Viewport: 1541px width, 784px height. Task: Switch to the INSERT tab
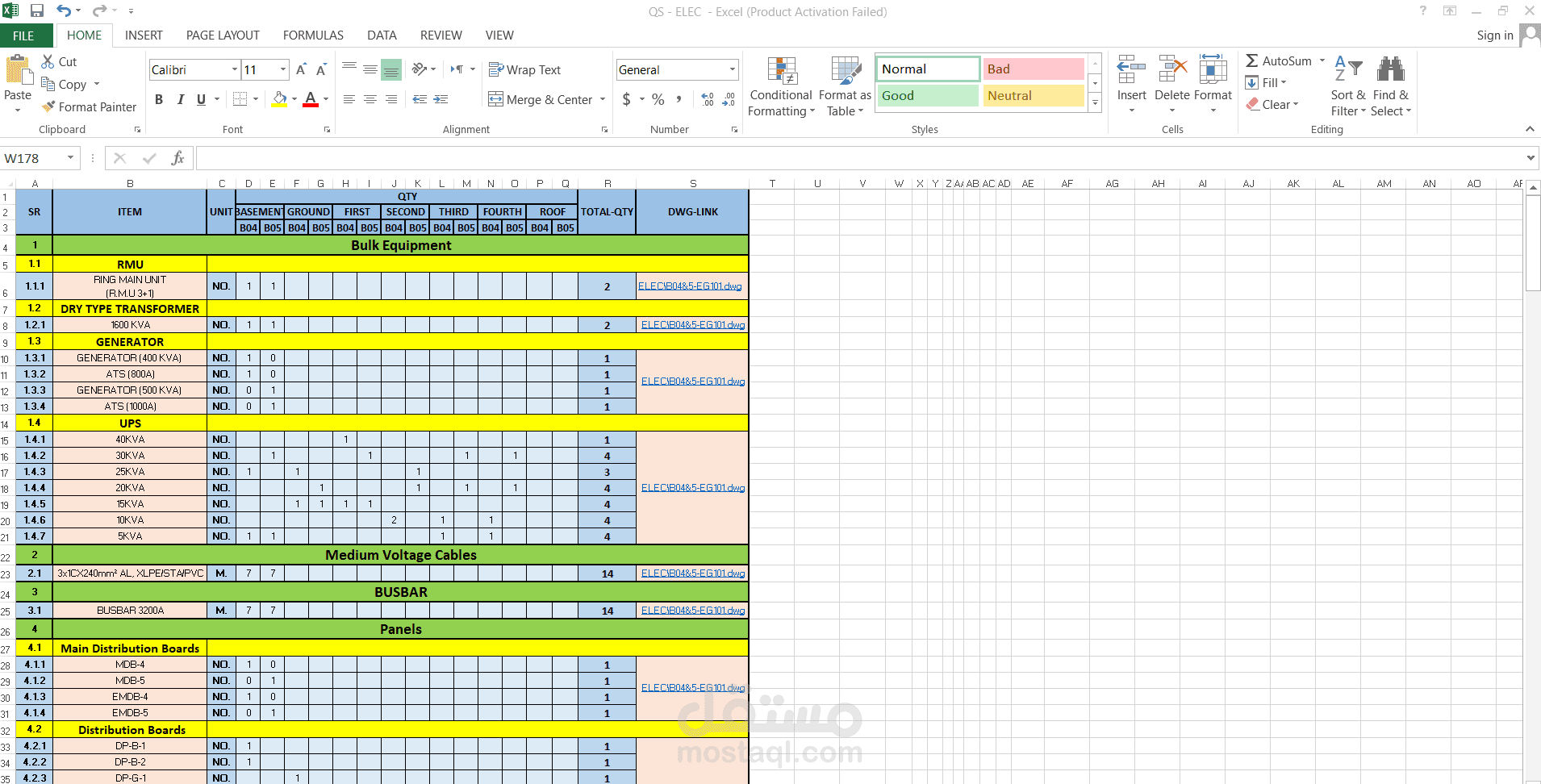click(x=144, y=35)
